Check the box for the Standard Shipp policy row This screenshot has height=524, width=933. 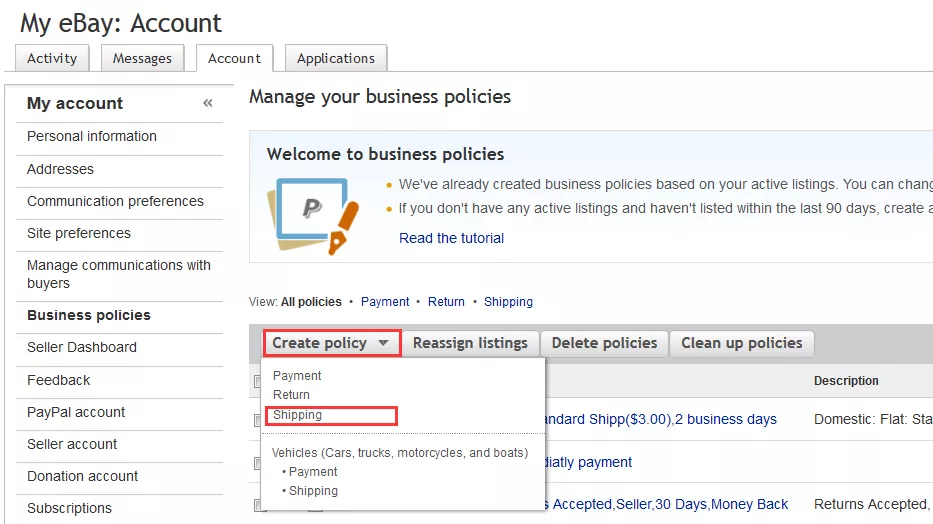tap(257, 420)
